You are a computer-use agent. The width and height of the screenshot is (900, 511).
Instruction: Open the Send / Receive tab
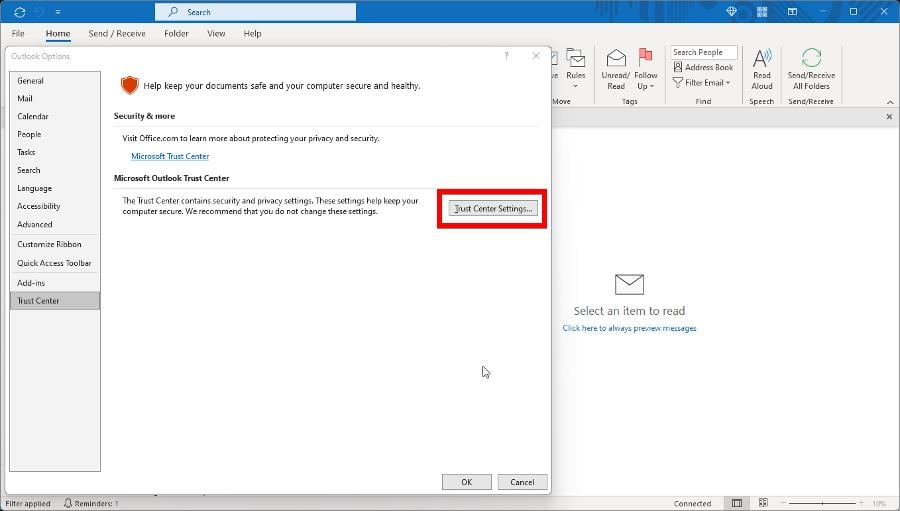coord(117,33)
